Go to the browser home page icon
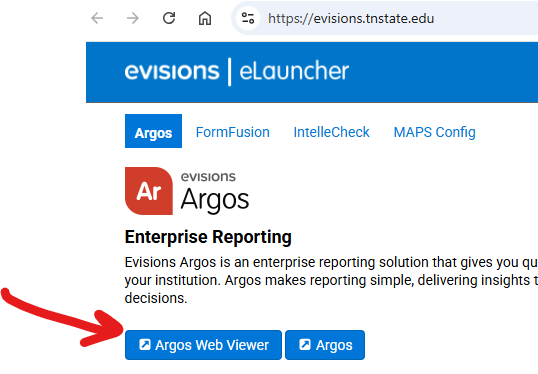Screen dimensions: 538x374 [205, 18]
